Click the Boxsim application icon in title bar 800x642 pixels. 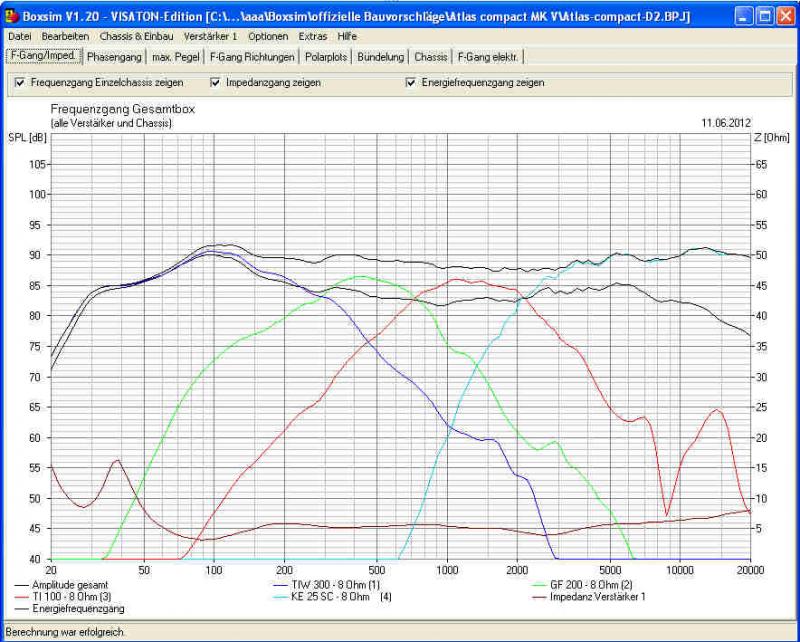[x=13, y=16]
